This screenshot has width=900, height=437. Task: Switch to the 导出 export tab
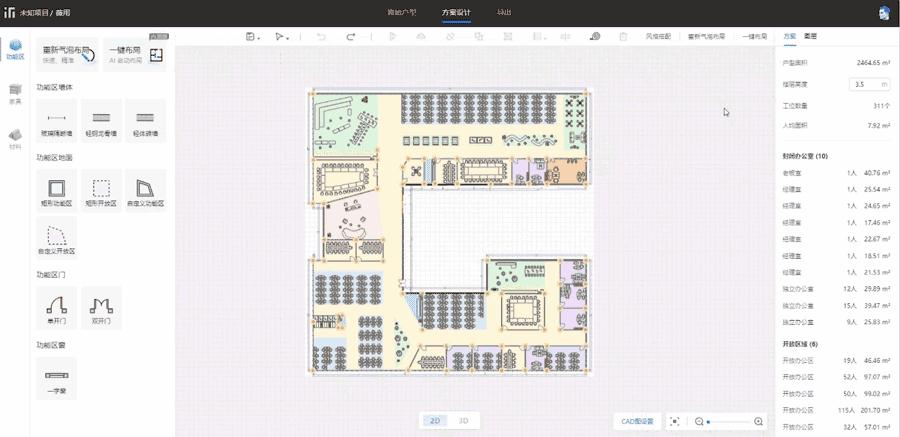tap(503, 12)
